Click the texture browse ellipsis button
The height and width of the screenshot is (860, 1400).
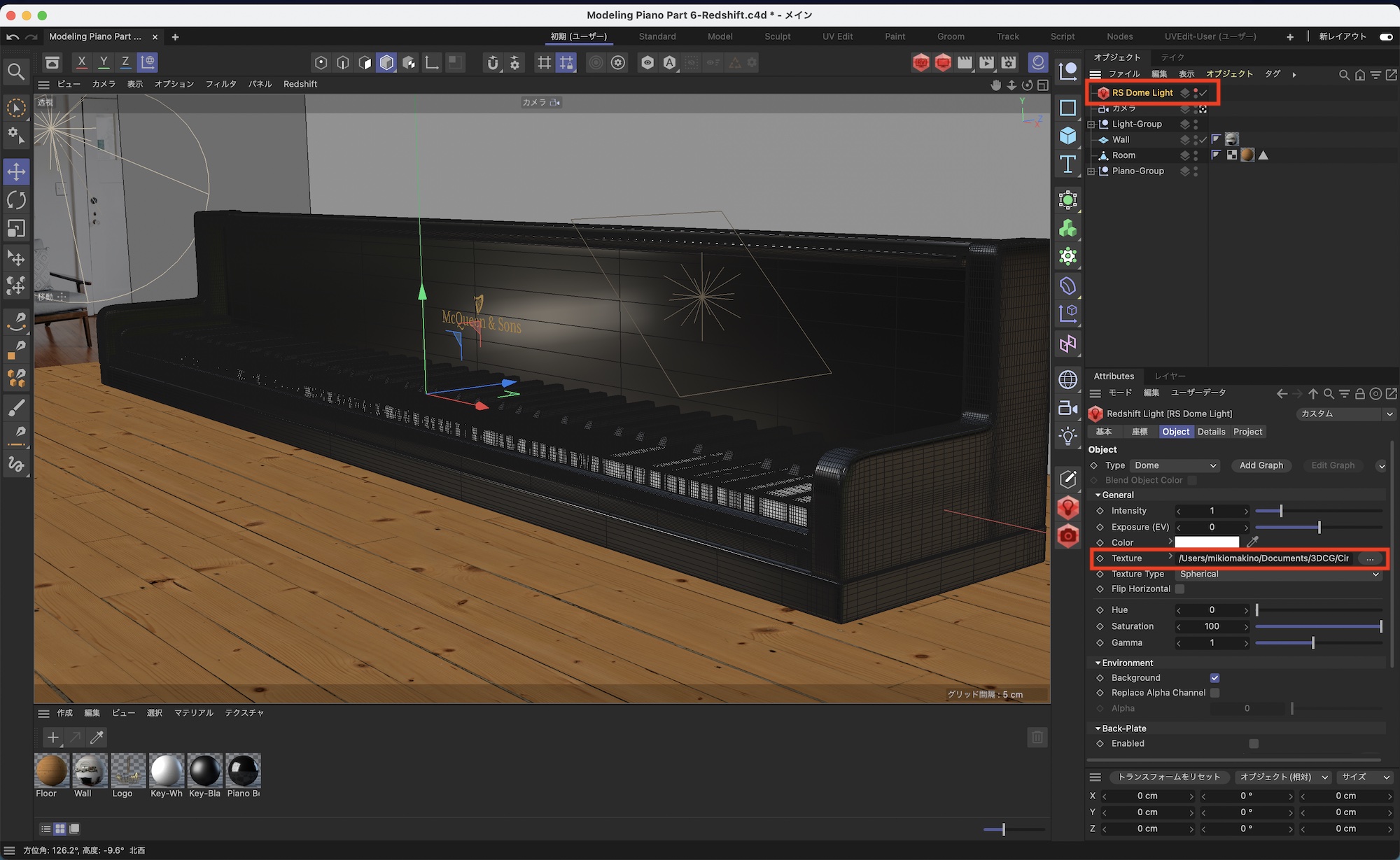(x=1370, y=558)
